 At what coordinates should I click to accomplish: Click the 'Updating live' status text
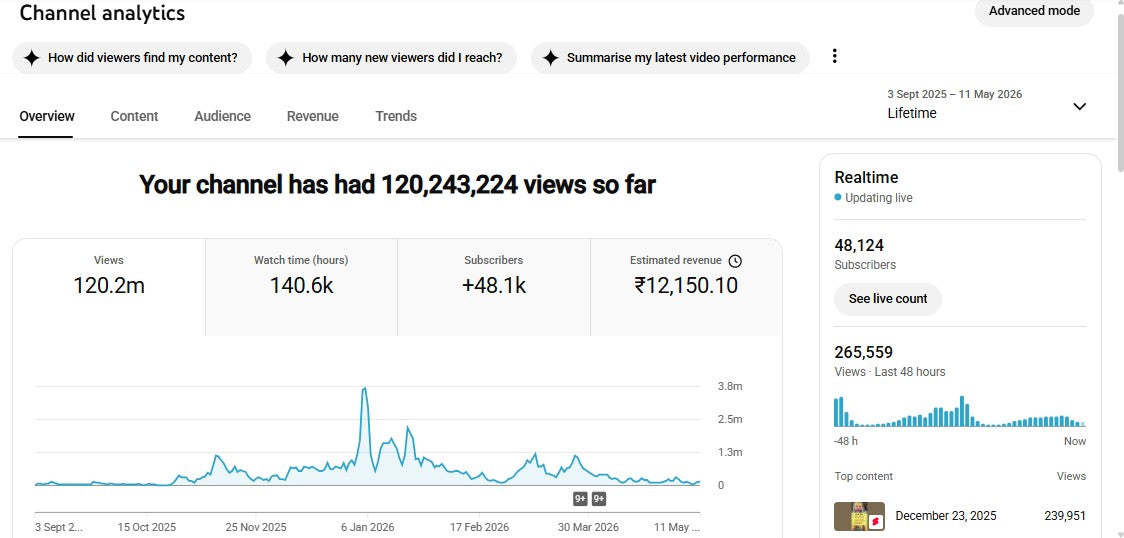[878, 198]
